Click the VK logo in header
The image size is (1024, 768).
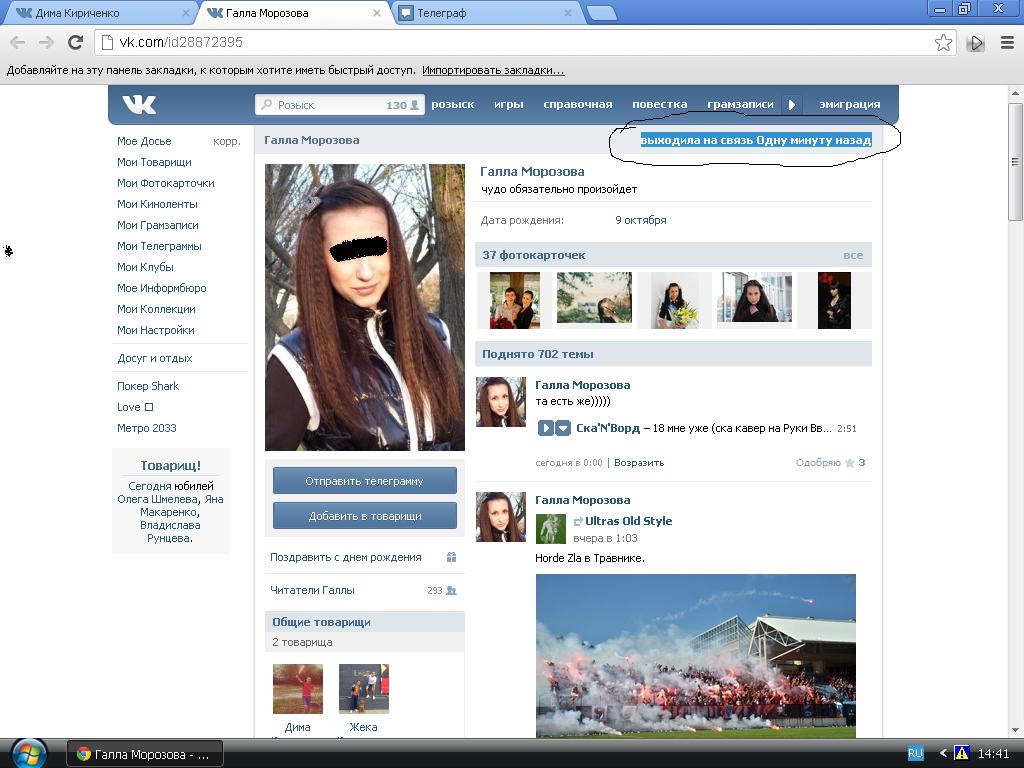point(139,104)
